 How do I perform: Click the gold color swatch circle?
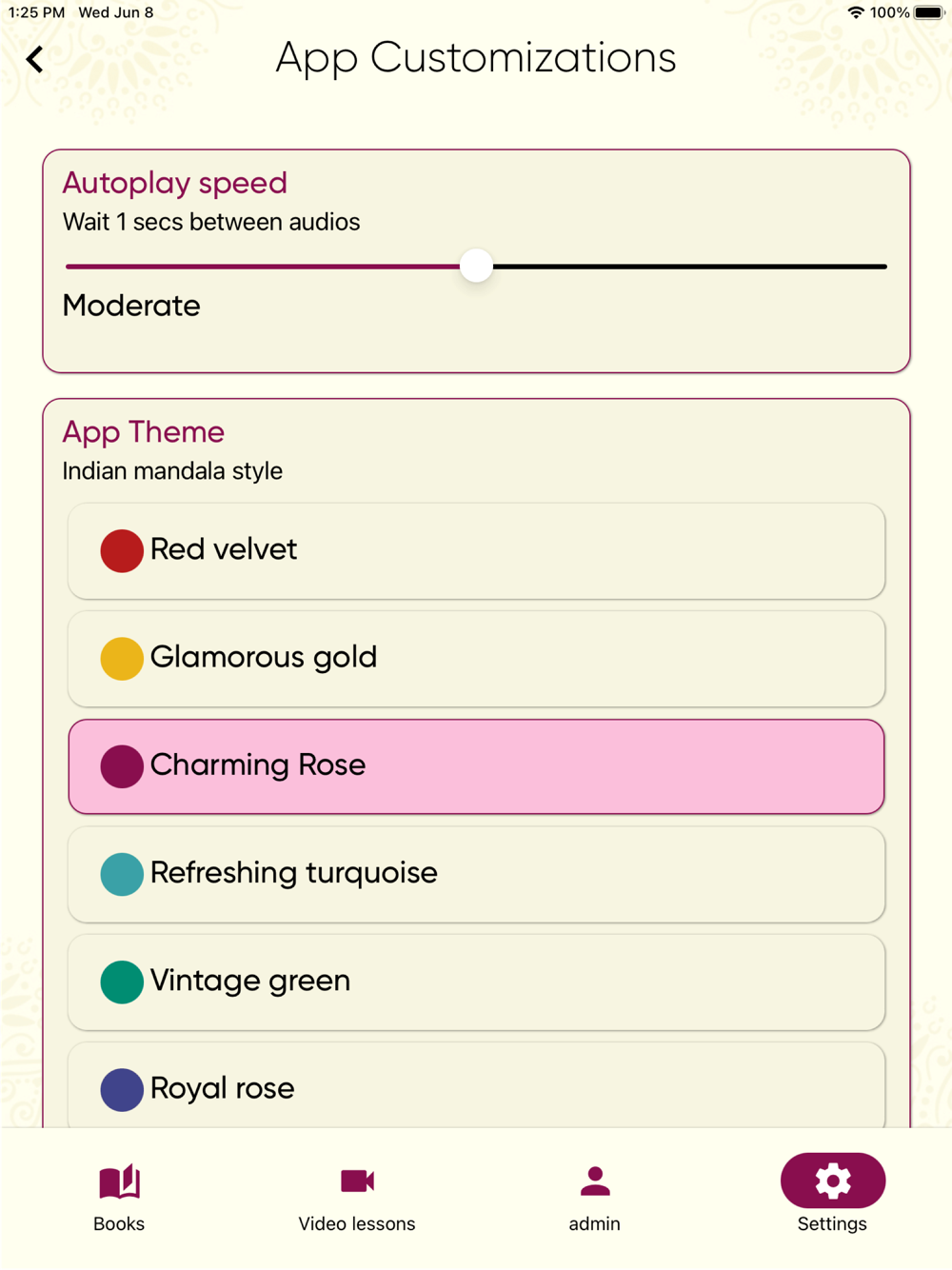122,659
